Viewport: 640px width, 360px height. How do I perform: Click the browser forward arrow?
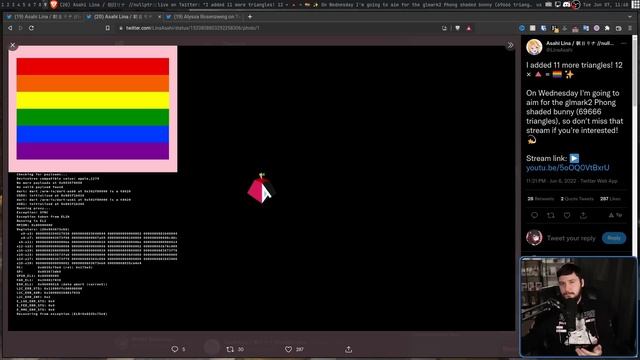click(x=20, y=28)
